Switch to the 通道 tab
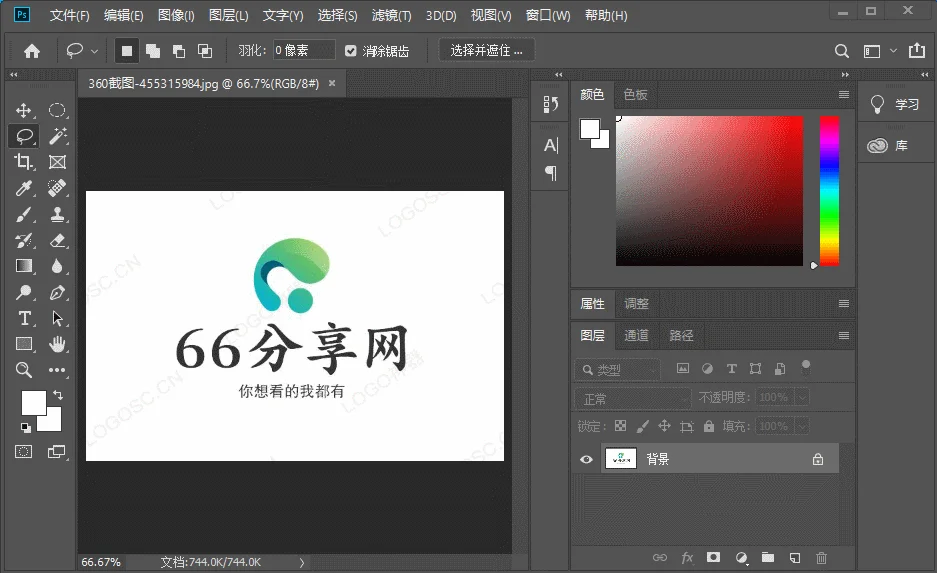This screenshot has width=937, height=573. tap(636, 336)
